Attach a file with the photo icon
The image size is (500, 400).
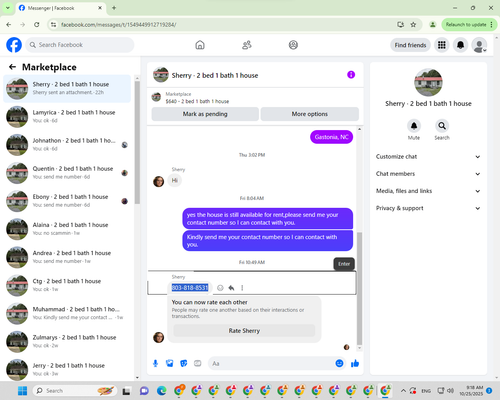[x=170, y=363]
